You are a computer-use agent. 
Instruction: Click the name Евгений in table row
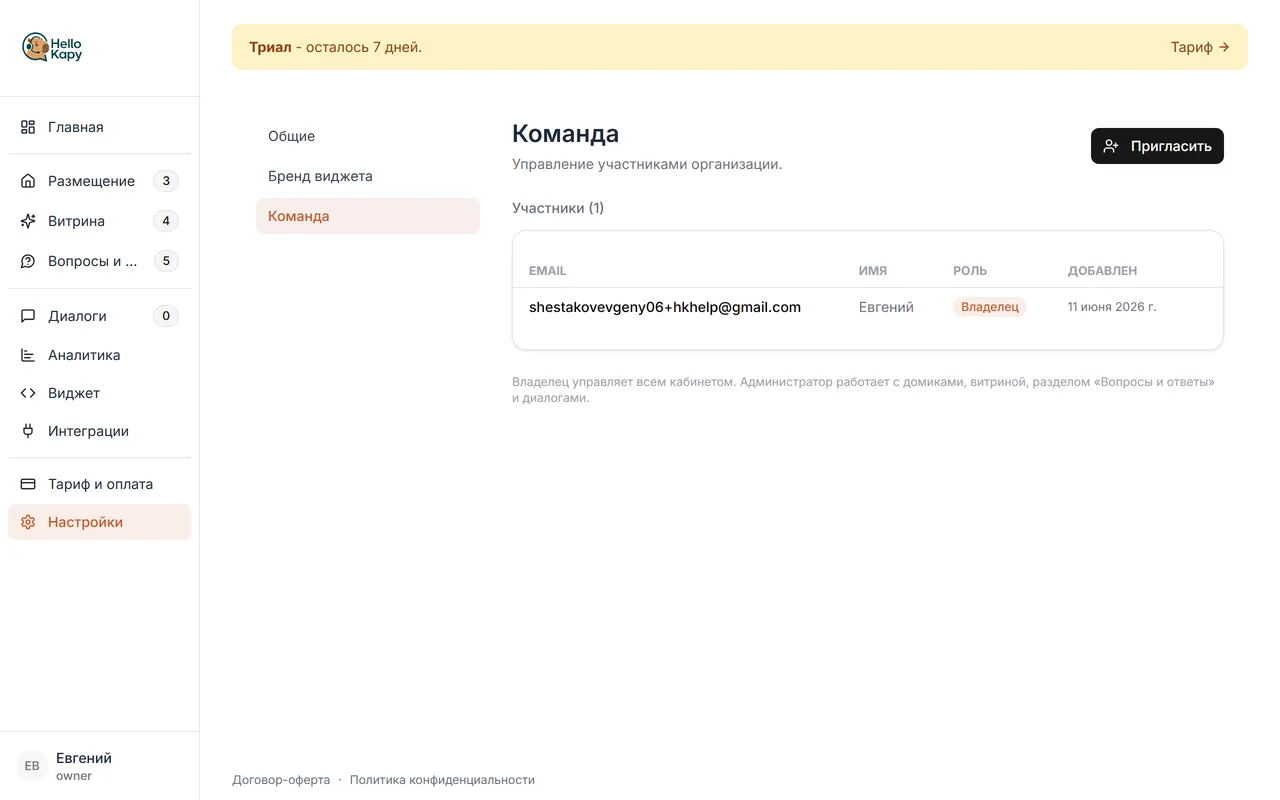(886, 307)
